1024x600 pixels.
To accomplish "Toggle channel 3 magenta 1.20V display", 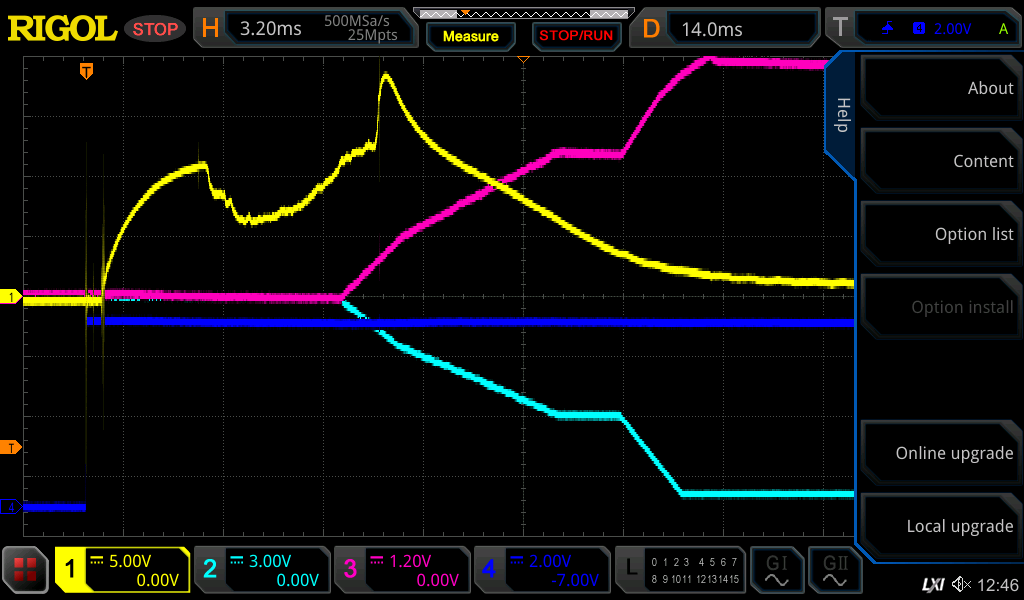I will [x=402, y=570].
